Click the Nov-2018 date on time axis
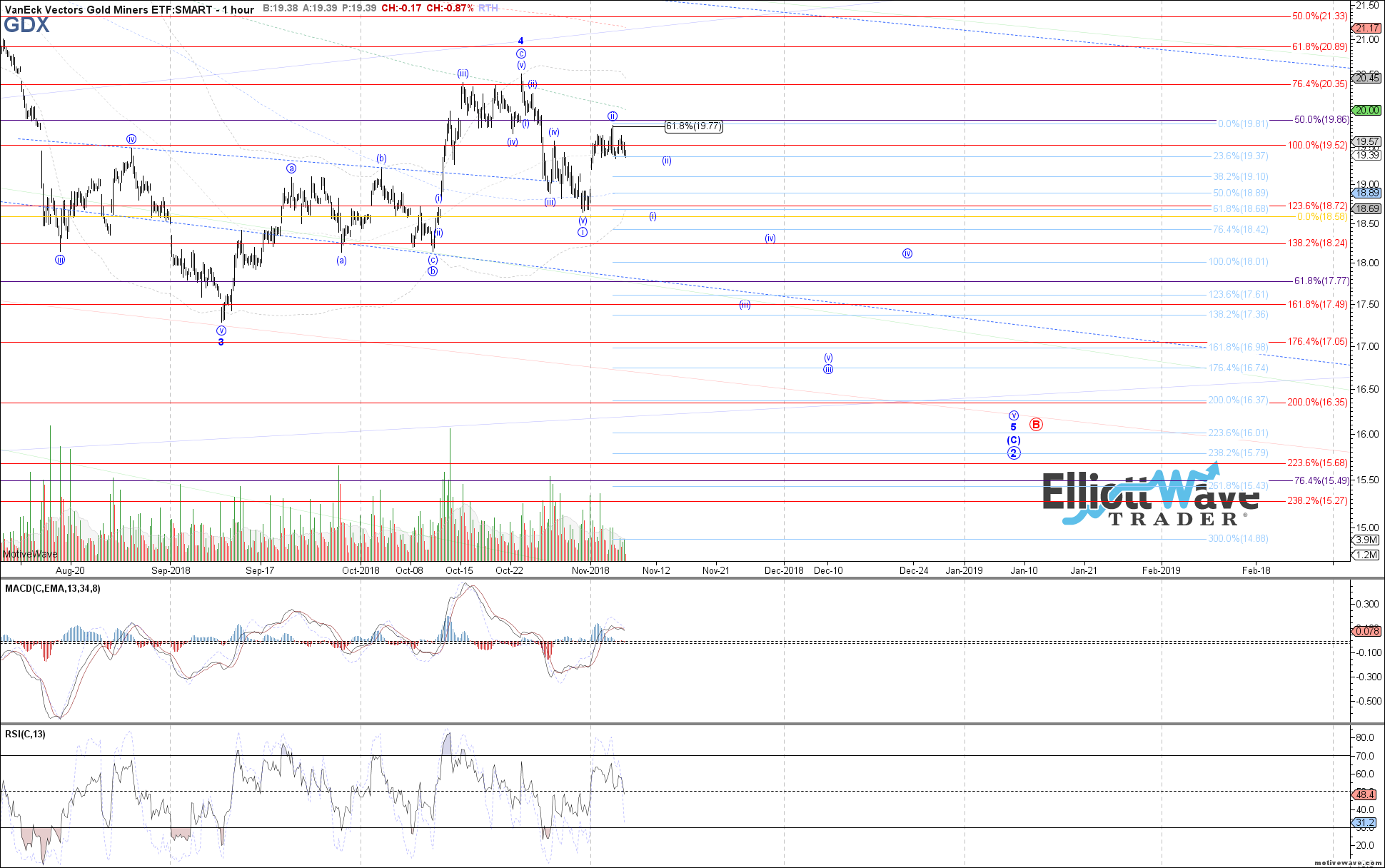The height and width of the screenshot is (868, 1385). [x=590, y=570]
